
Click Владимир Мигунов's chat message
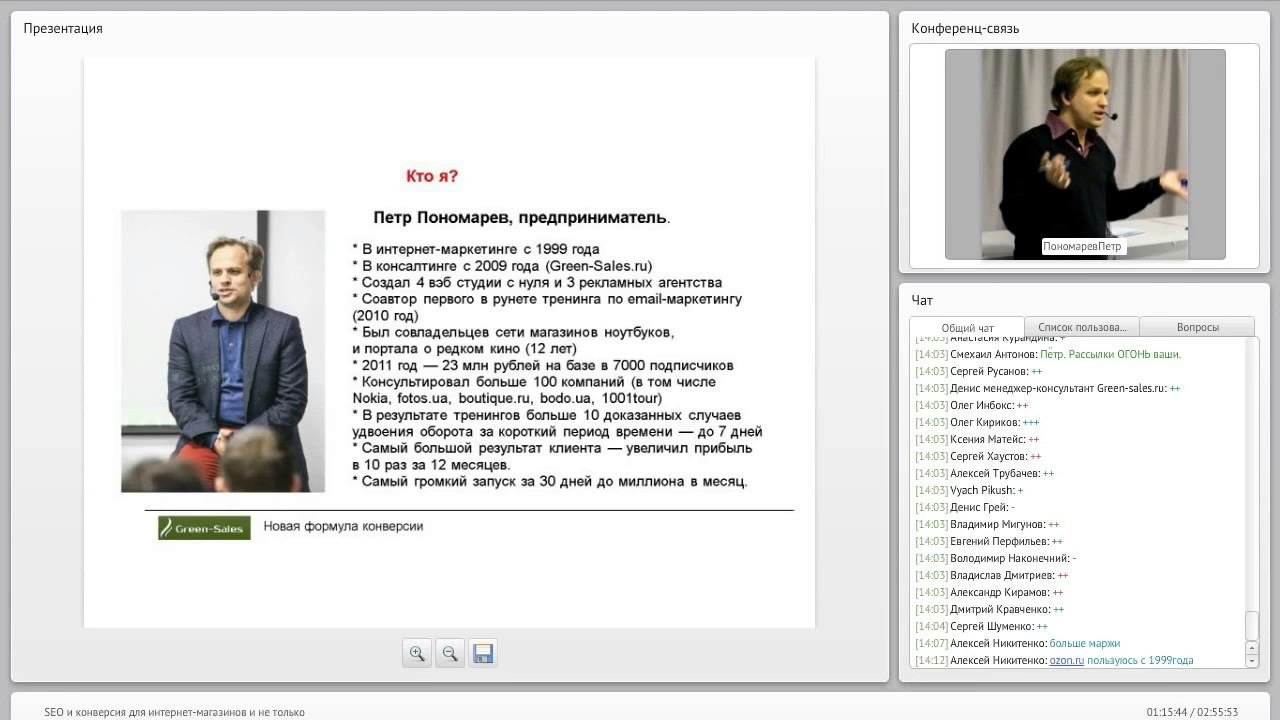tap(987, 524)
